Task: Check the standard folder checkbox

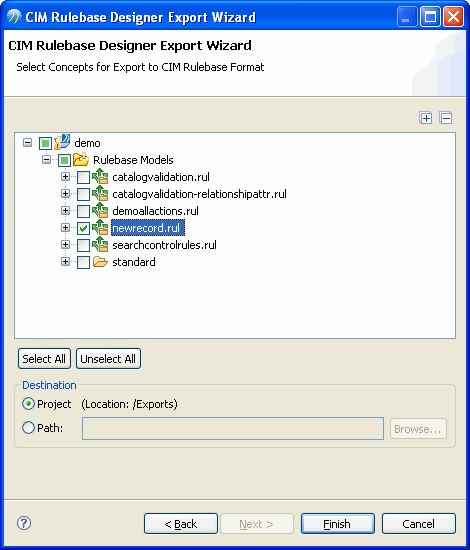Action: click(x=83, y=262)
